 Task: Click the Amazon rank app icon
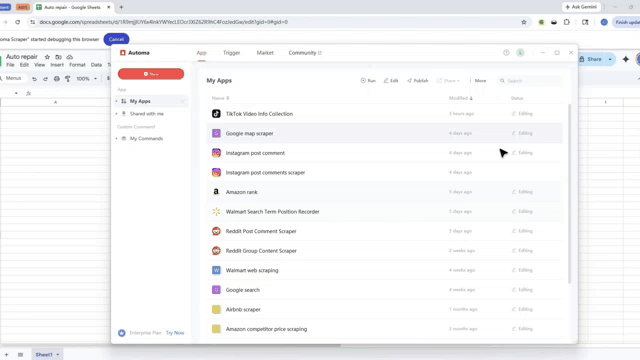point(216,192)
